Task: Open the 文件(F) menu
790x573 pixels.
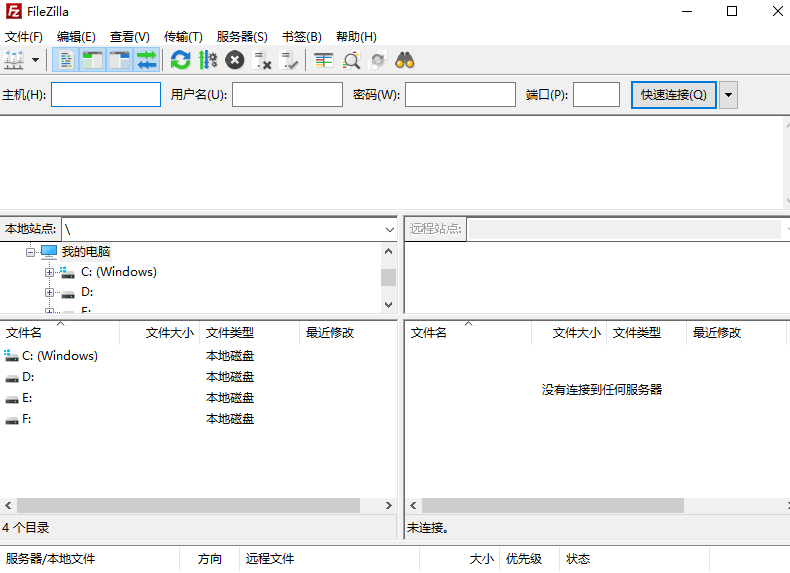Action: (24, 37)
